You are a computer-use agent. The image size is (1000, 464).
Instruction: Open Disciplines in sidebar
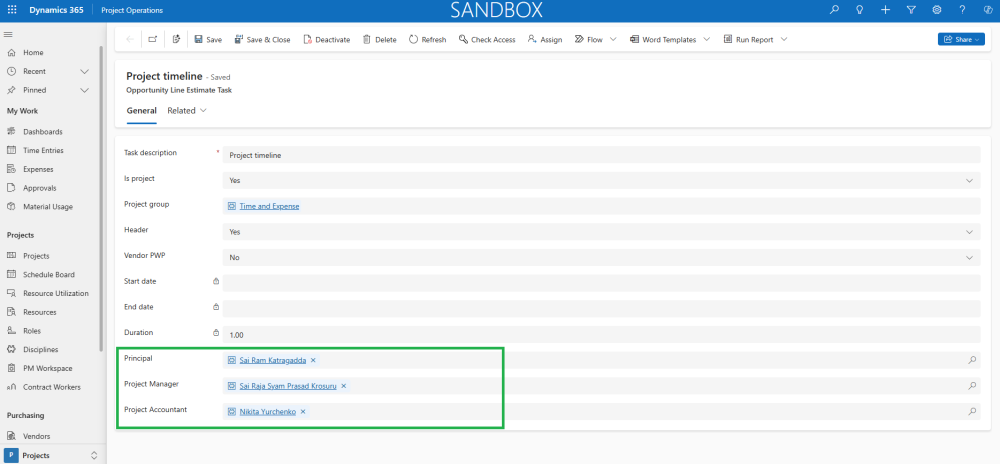tap(40, 350)
